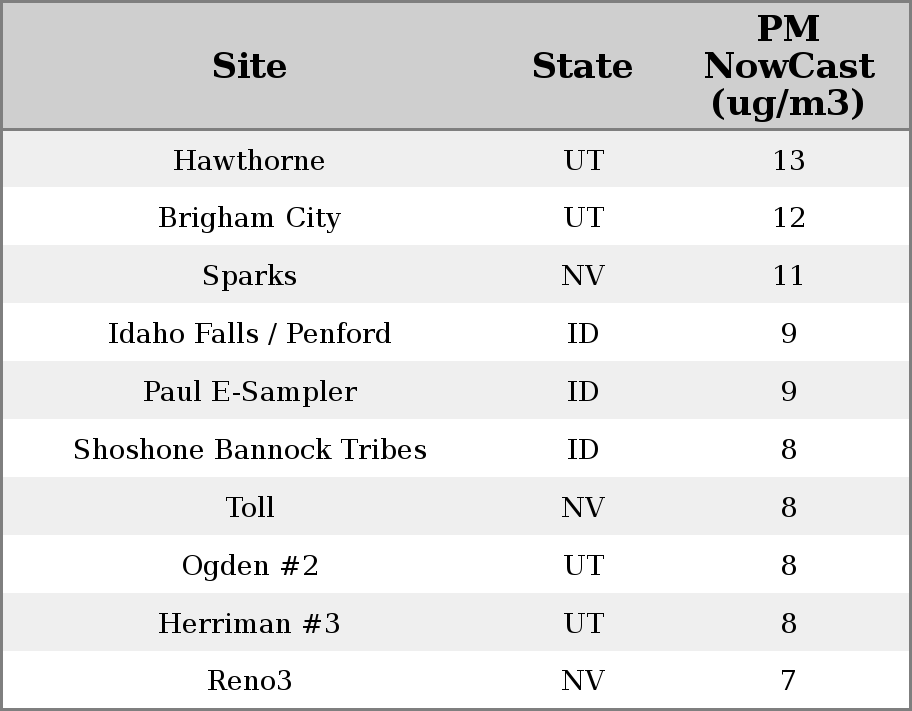Select the PM value 7 for Reno3
The width and height of the screenshot is (912, 711).
[x=788, y=681]
